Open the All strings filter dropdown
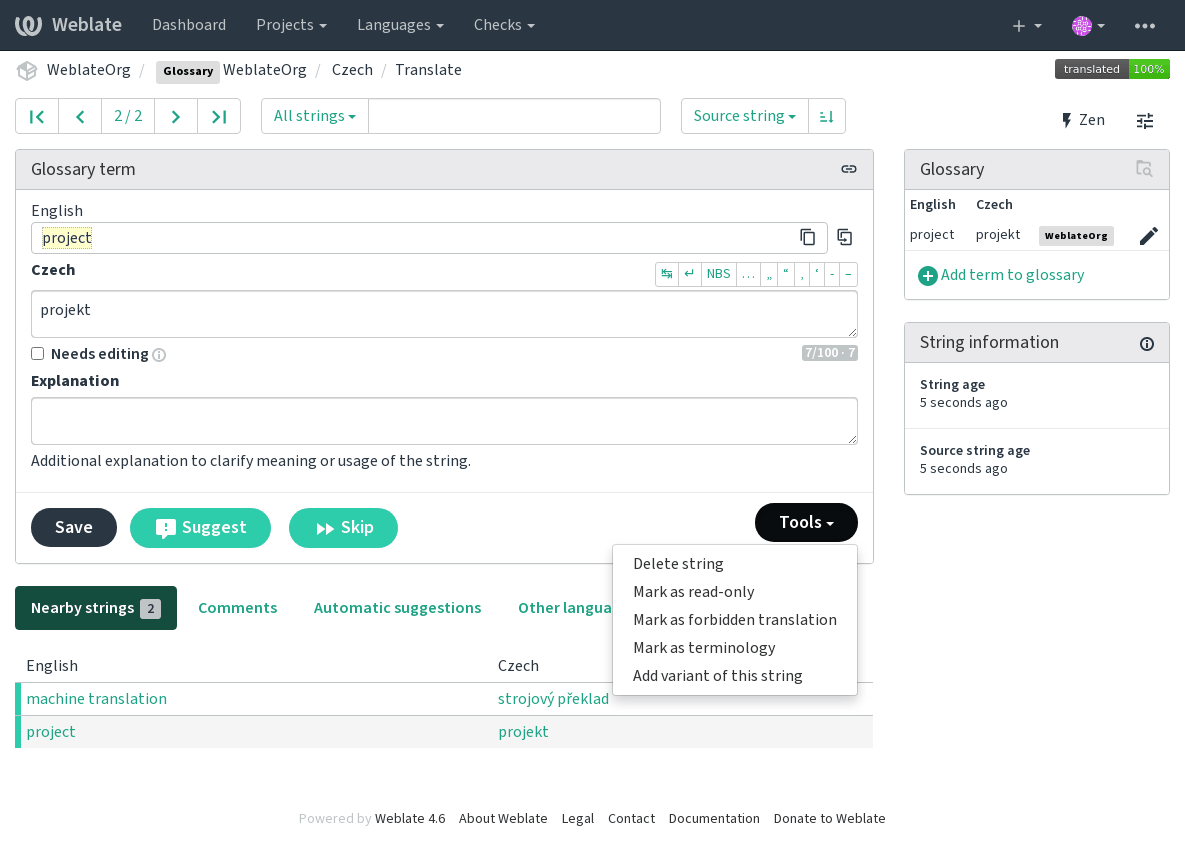1185x856 pixels. coord(314,116)
